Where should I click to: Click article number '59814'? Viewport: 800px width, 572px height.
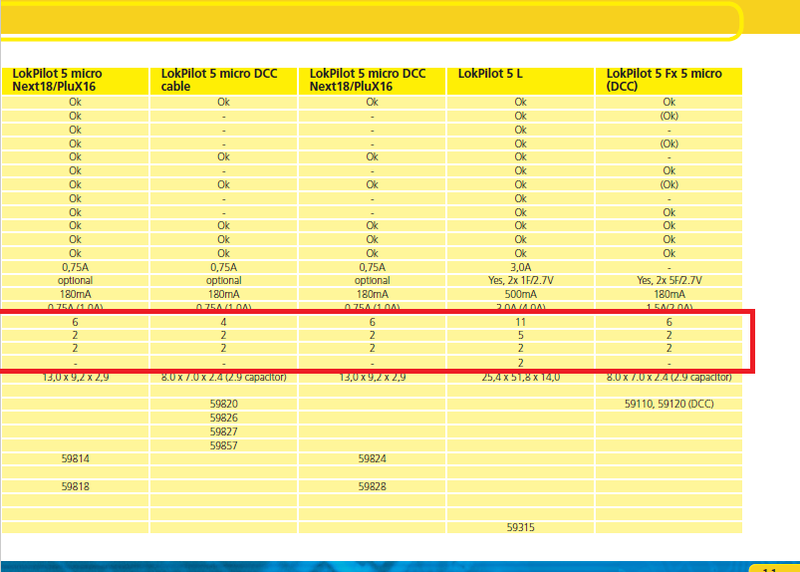tap(75, 459)
